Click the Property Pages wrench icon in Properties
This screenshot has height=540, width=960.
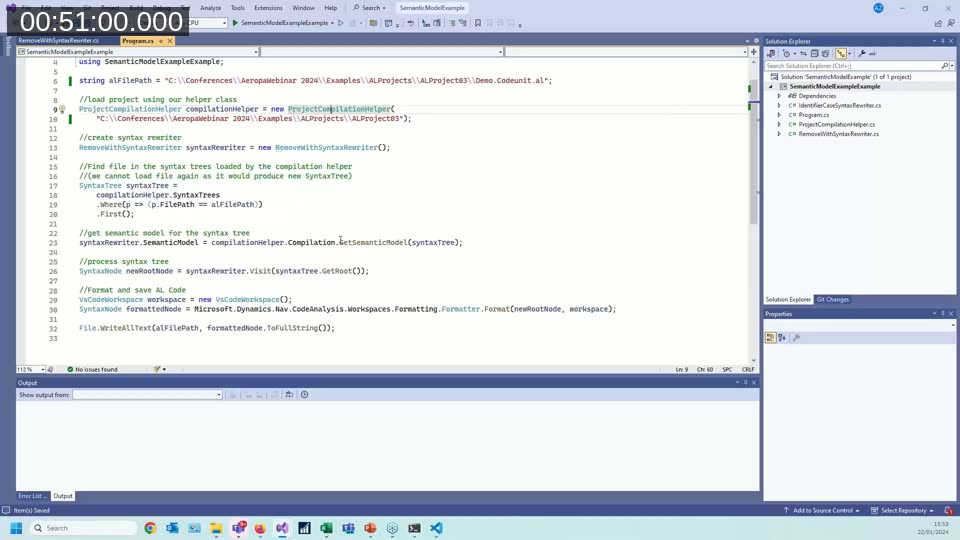point(797,337)
